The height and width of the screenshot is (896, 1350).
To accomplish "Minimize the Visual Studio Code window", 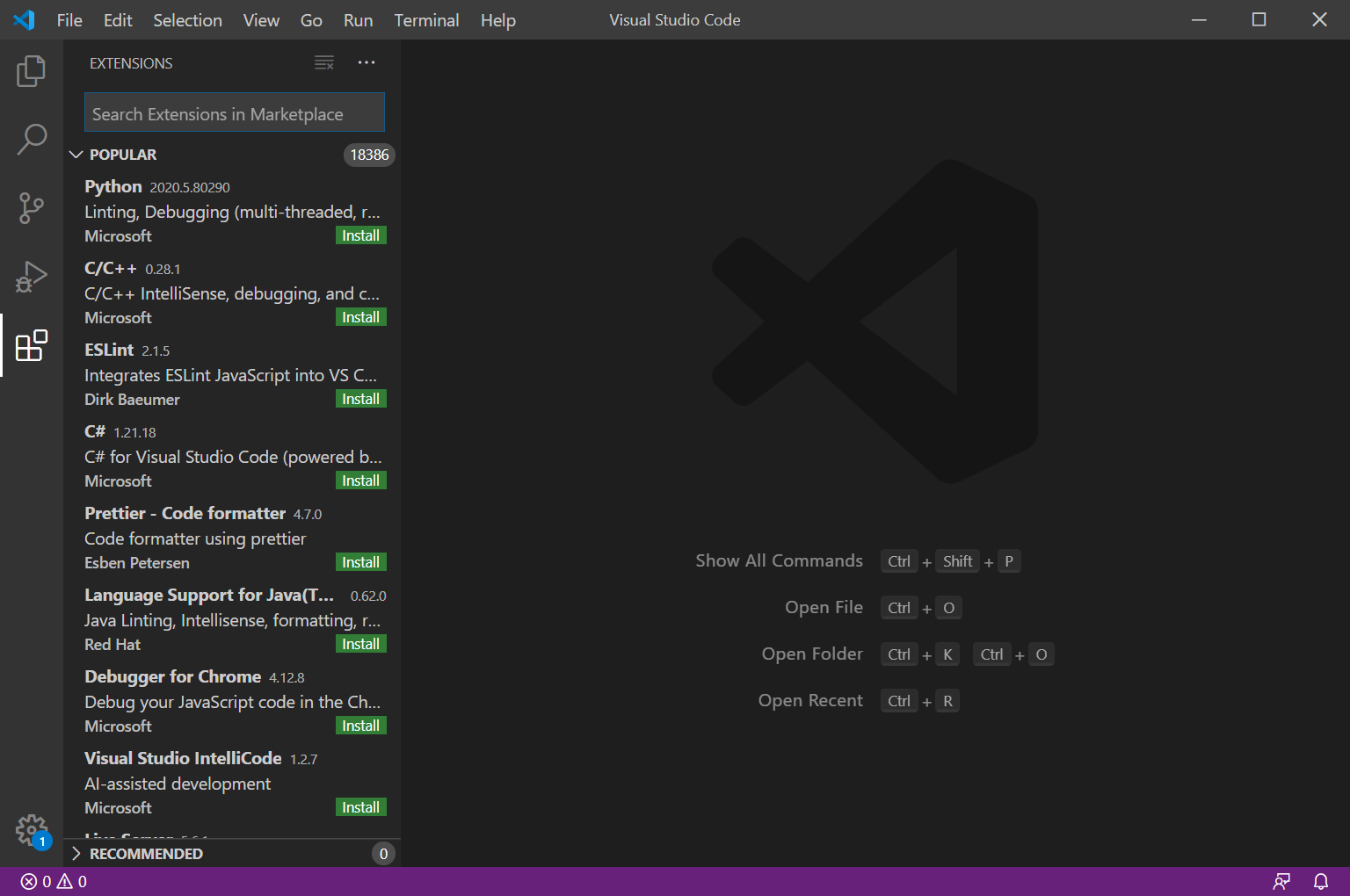I will point(1199,19).
